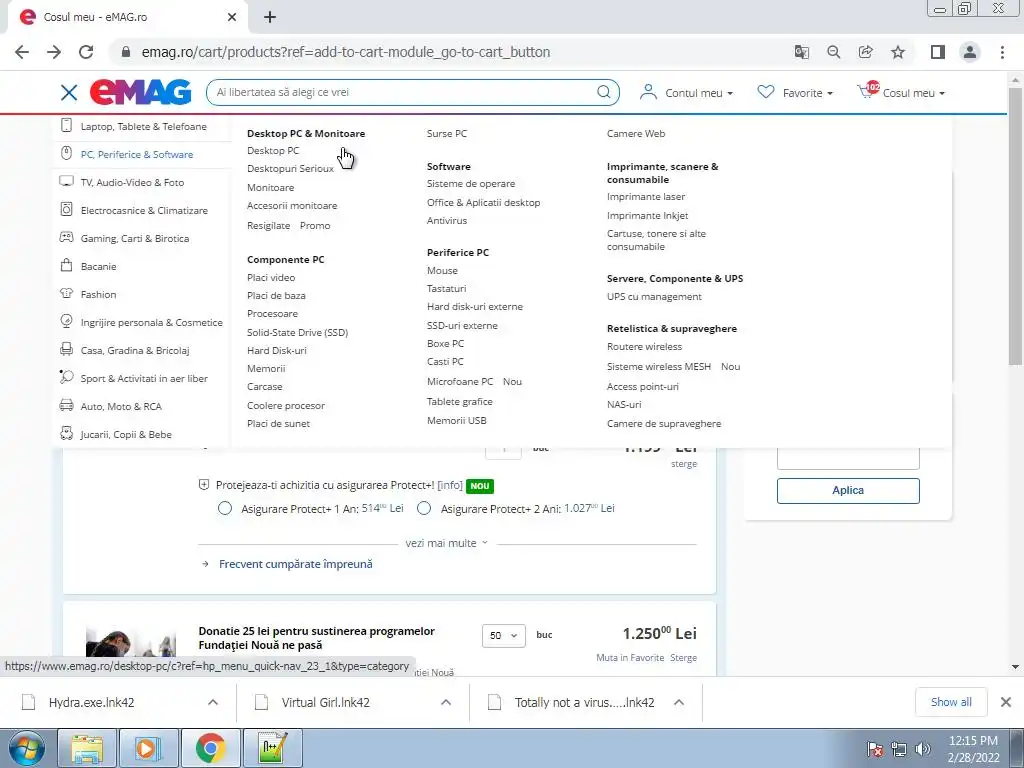Click the Aplica button
This screenshot has height=768, width=1024.
[848, 490]
